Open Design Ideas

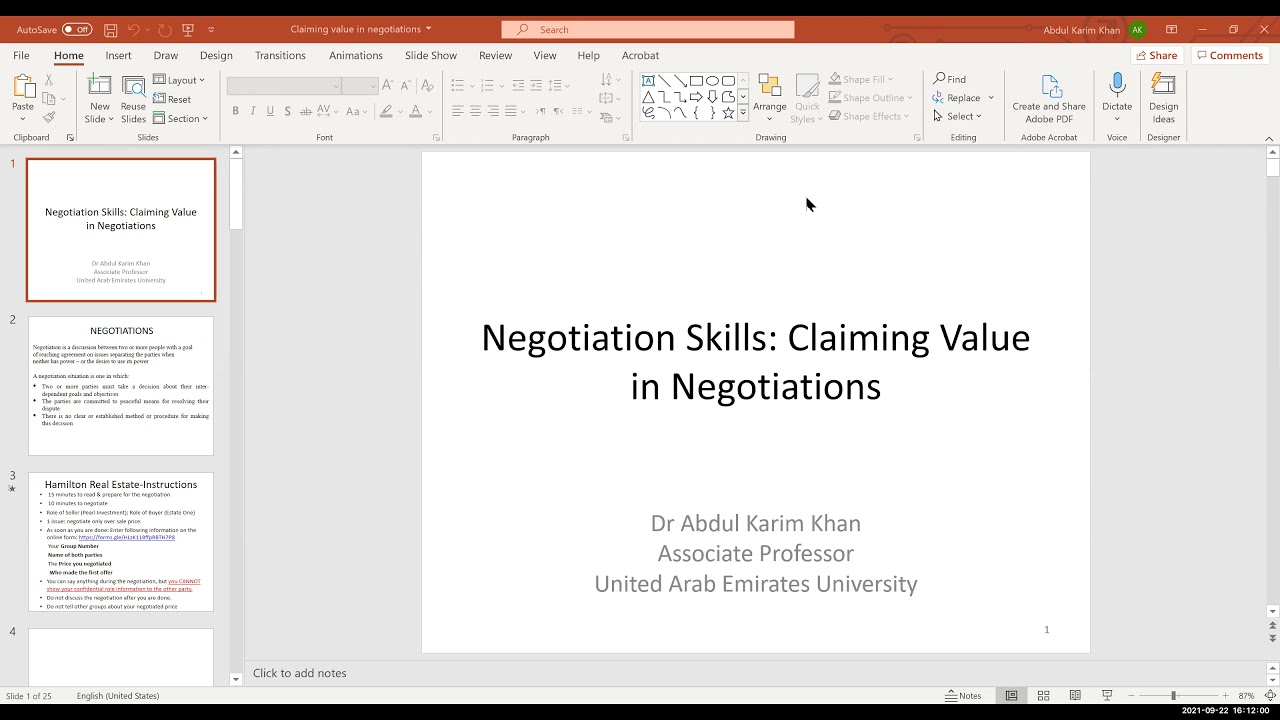pyautogui.click(x=1163, y=97)
